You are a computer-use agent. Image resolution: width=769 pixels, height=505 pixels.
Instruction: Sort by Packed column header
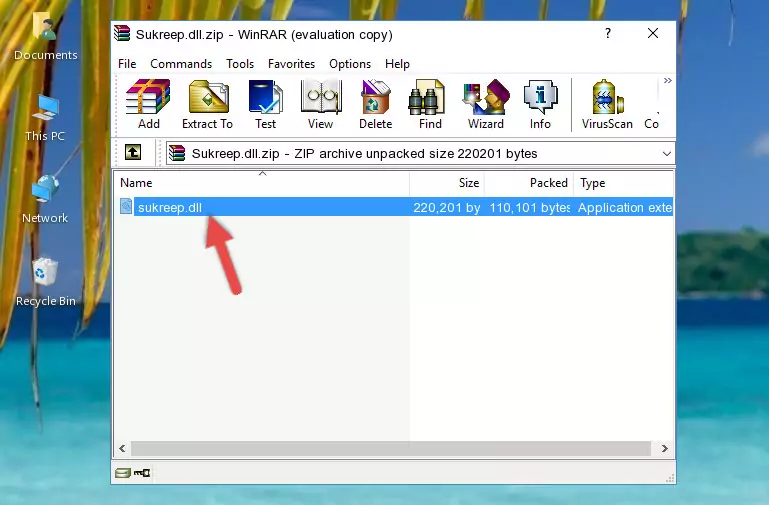529,183
